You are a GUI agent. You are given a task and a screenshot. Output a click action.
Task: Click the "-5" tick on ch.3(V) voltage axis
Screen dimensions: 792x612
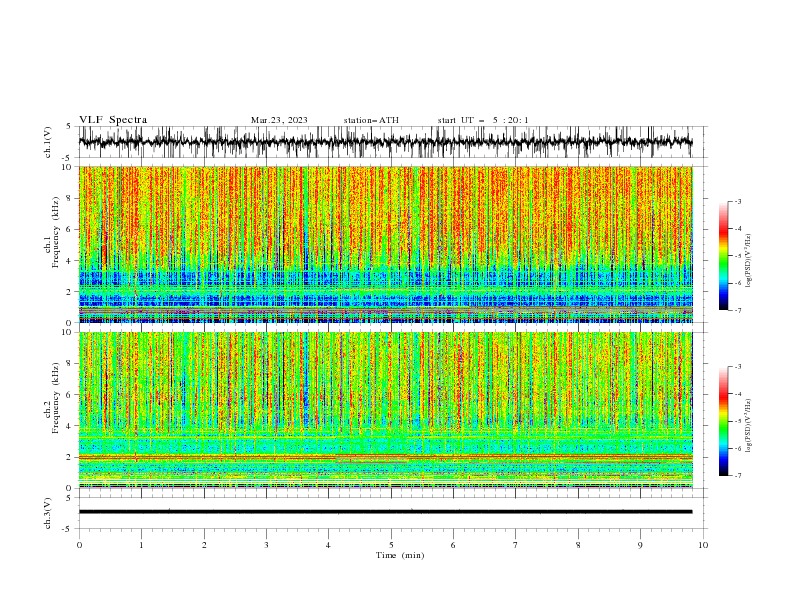pyautogui.click(x=68, y=529)
